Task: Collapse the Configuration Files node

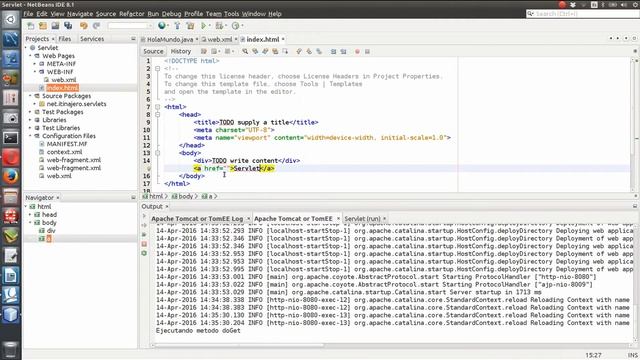Action: (31, 136)
